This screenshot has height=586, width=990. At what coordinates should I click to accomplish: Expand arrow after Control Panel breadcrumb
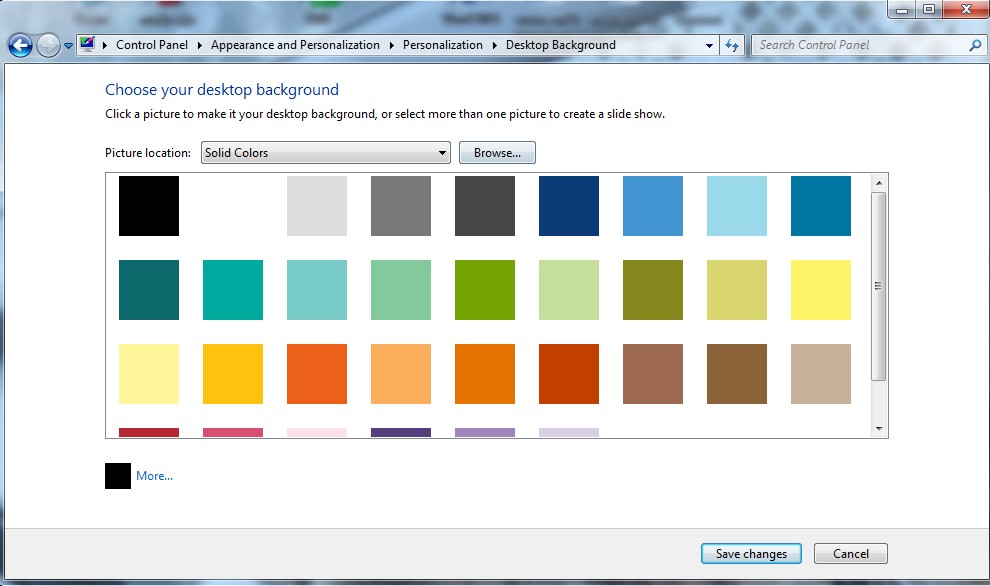(x=200, y=45)
